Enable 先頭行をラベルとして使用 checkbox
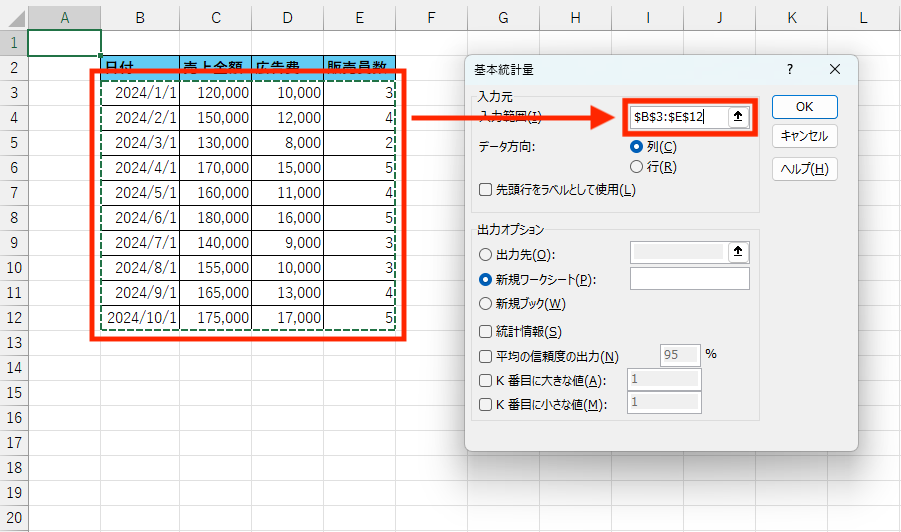 coord(486,190)
